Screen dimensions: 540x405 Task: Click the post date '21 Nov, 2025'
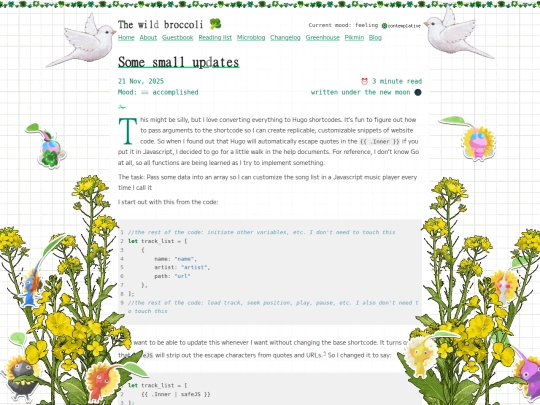click(x=141, y=81)
